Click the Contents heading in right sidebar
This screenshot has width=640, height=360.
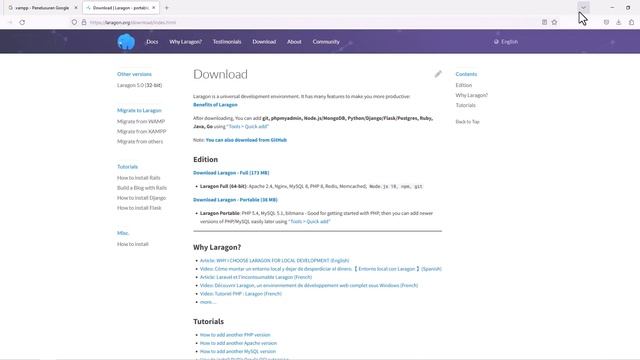click(466, 74)
